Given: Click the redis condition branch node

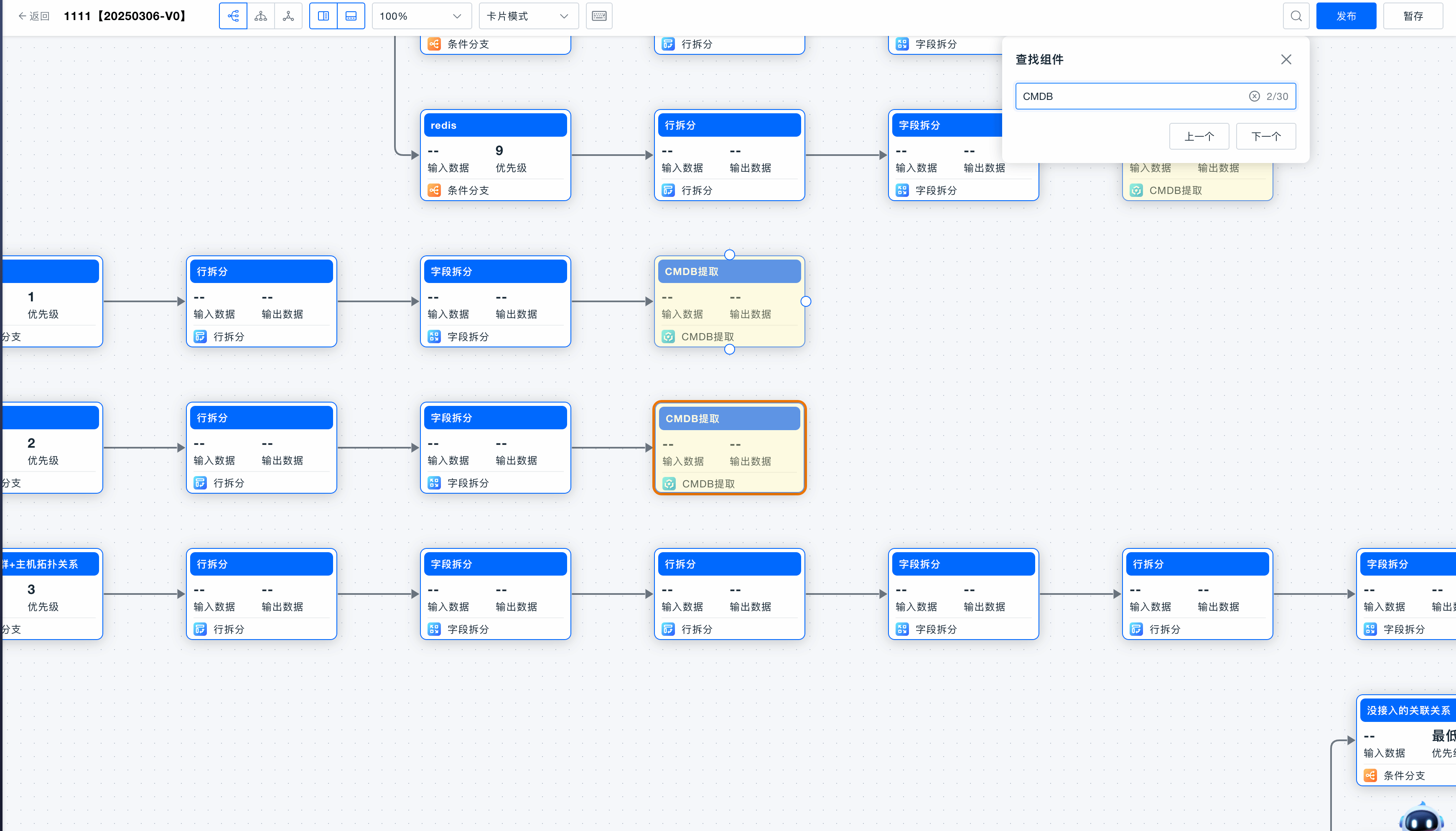Looking at the screenshot, I should click(495, 155).
